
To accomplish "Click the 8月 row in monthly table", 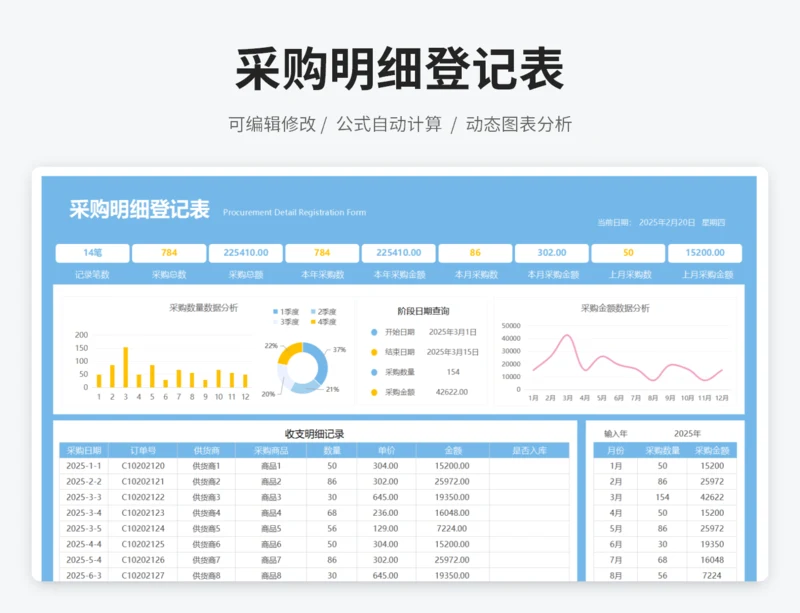I will click(665, 575).
